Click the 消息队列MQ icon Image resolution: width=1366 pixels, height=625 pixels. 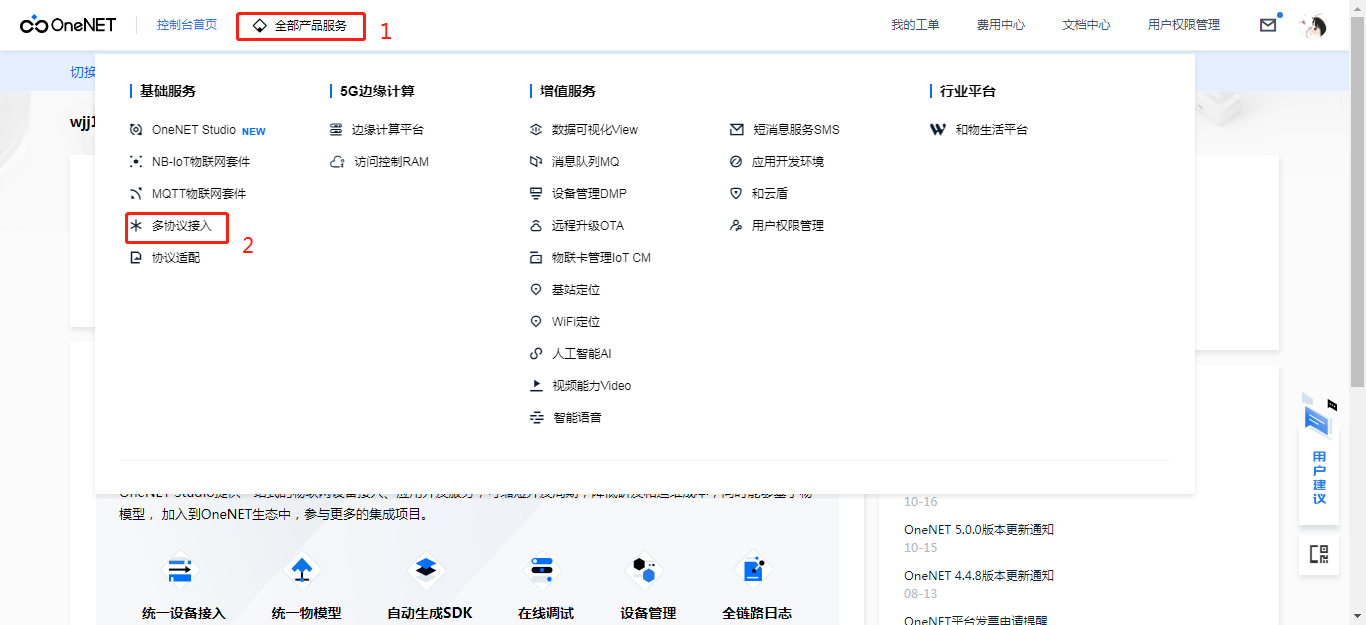click(x=536, y=162)
